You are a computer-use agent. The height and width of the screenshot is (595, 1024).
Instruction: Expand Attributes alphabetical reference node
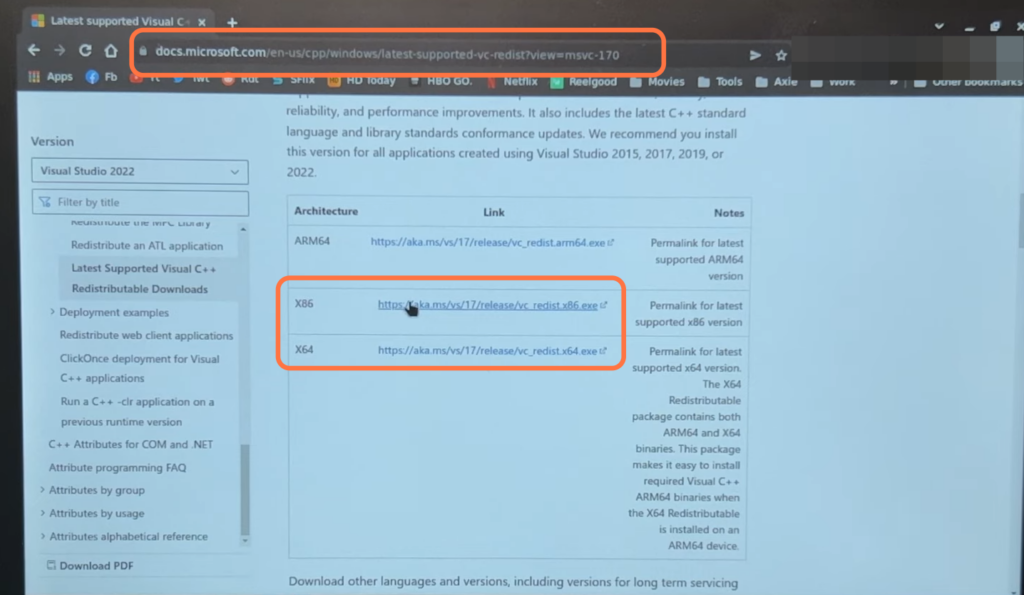click(x=42, y=536)
